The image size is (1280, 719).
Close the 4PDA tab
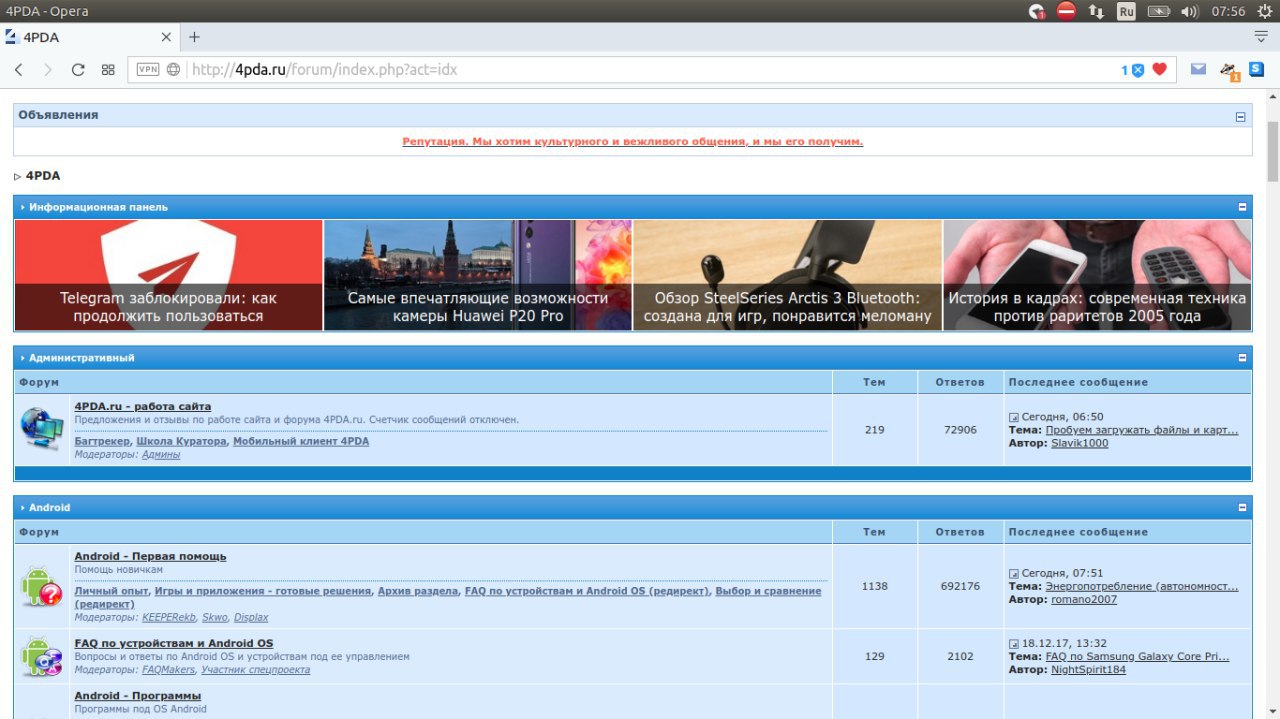coord(166,37)
